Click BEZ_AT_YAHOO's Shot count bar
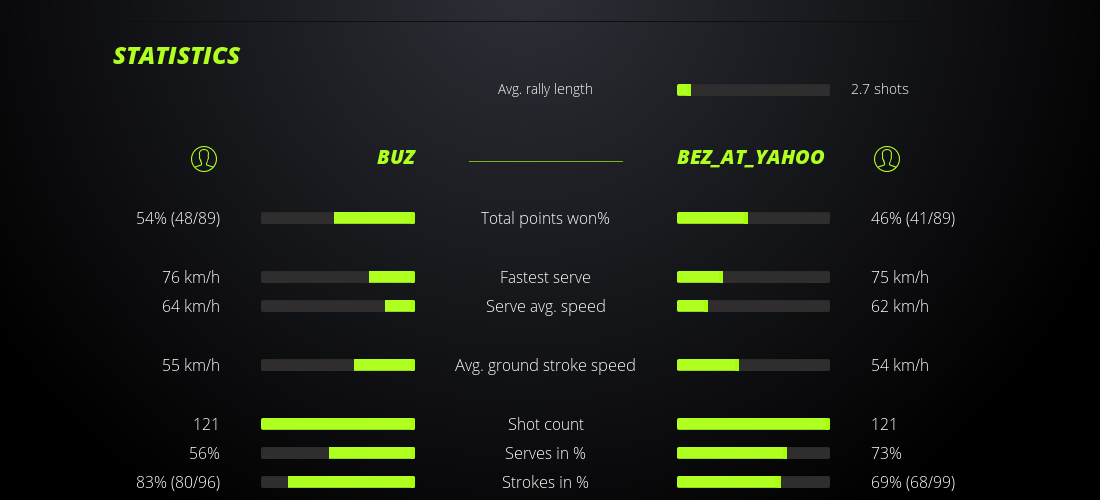The image size is (1100, 500). (753, 424)
